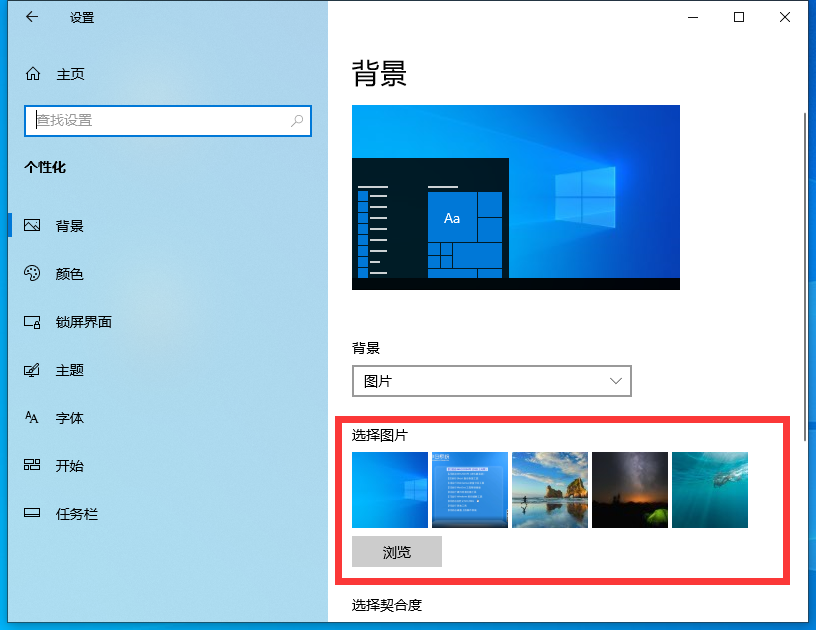Image resolution: width=816 pixels, height=630 pixels.
Task: Click the 查找设置 search input field
Action: [x=160, y=121]
